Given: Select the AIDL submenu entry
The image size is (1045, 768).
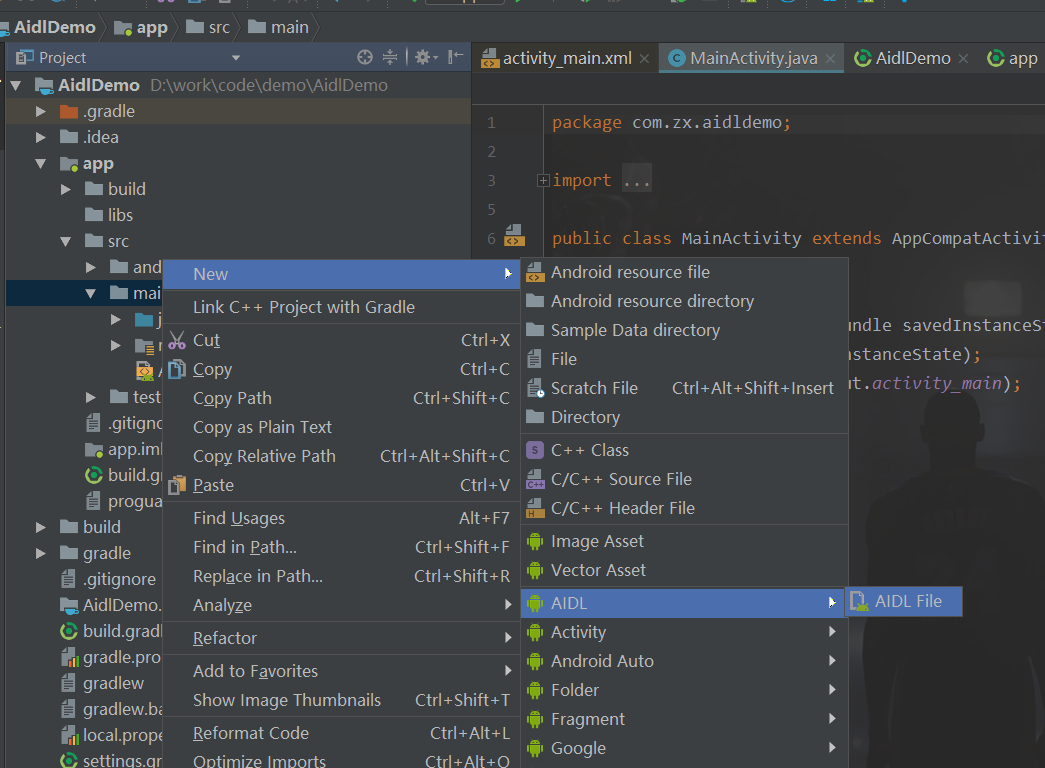Looking at the screenshot, I should 684,603.
